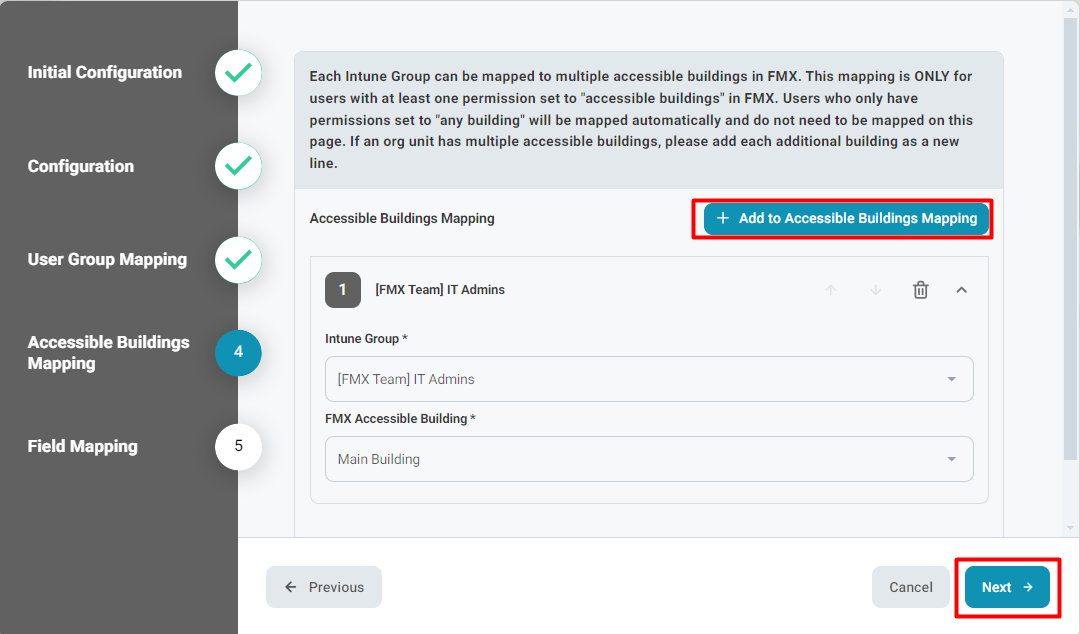The image size is (1080, 634).
Task: Open the Accessible Buildings Mapping step label
Action: [108, 352]
